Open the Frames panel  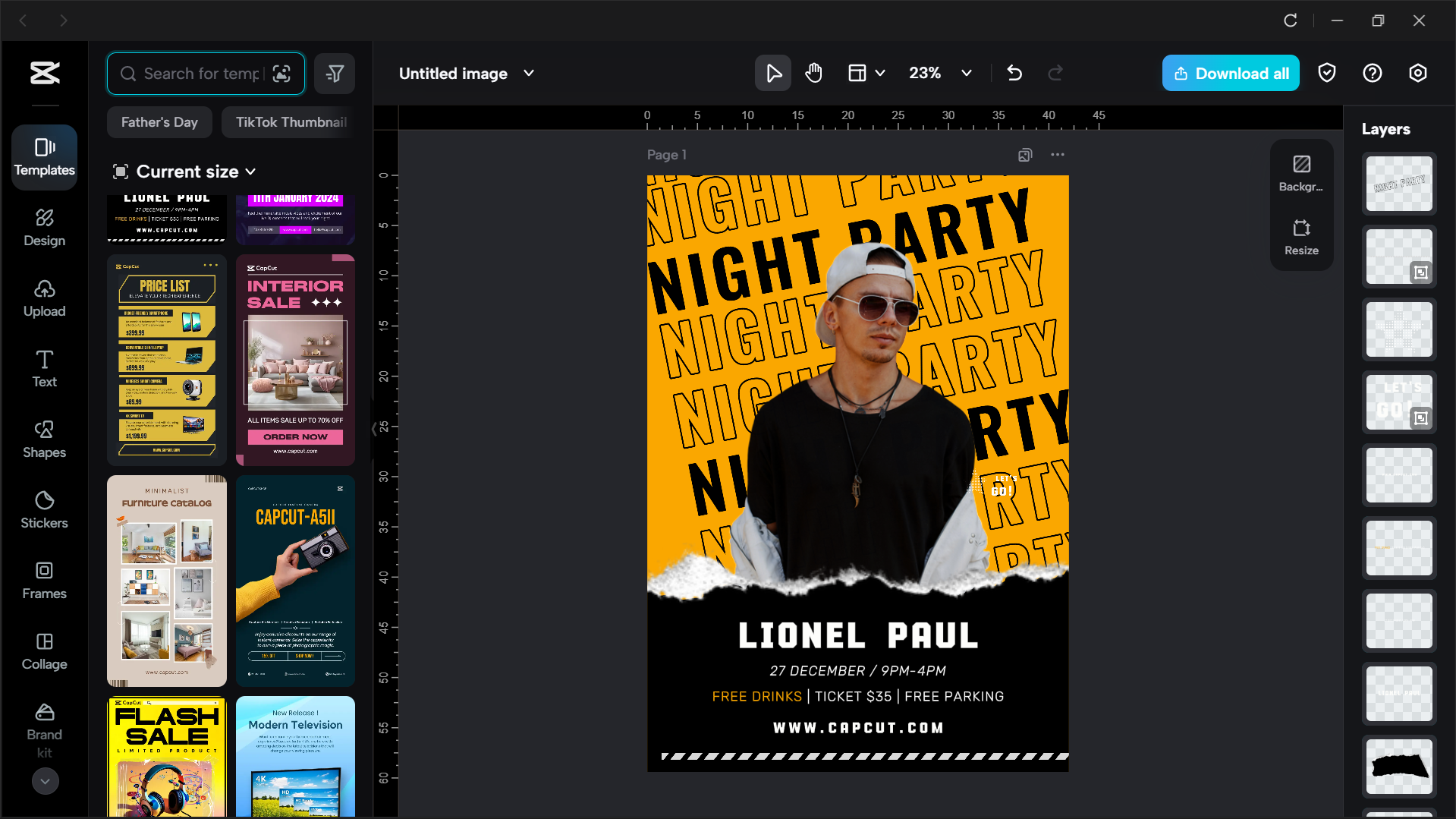44,581
